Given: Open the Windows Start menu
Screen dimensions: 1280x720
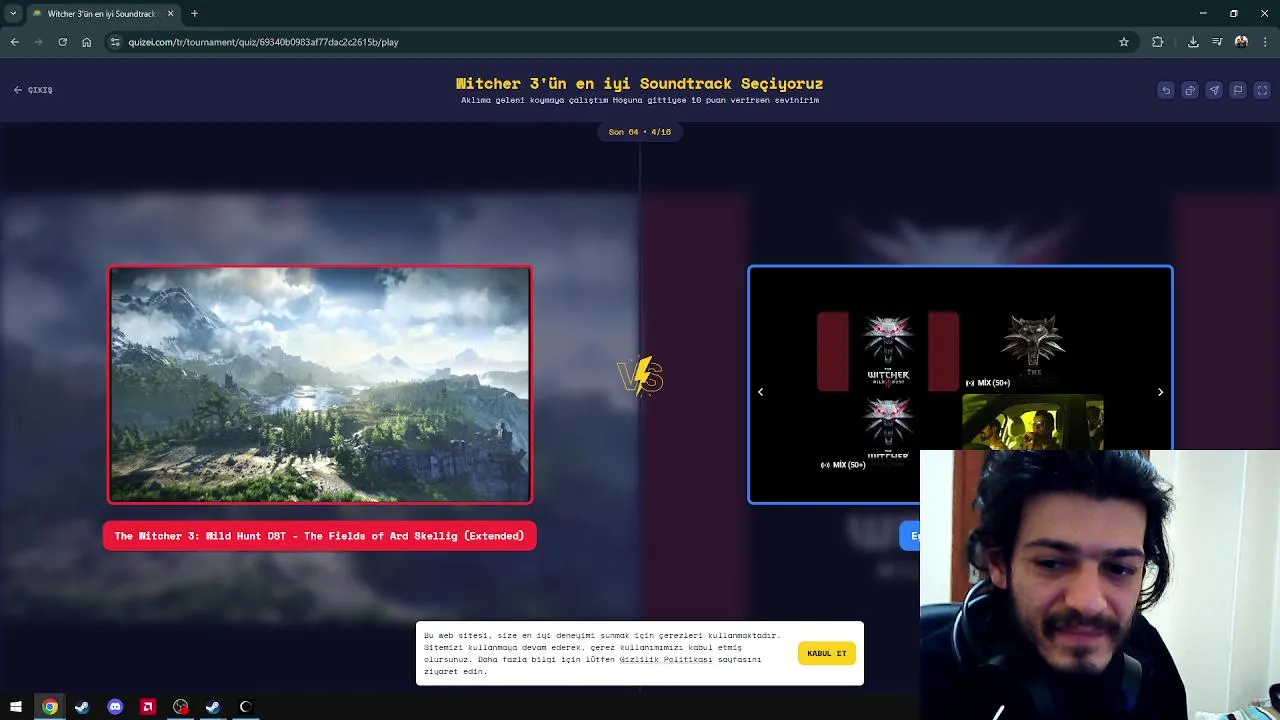Looking at the screenshot, I should pos(16,707).
